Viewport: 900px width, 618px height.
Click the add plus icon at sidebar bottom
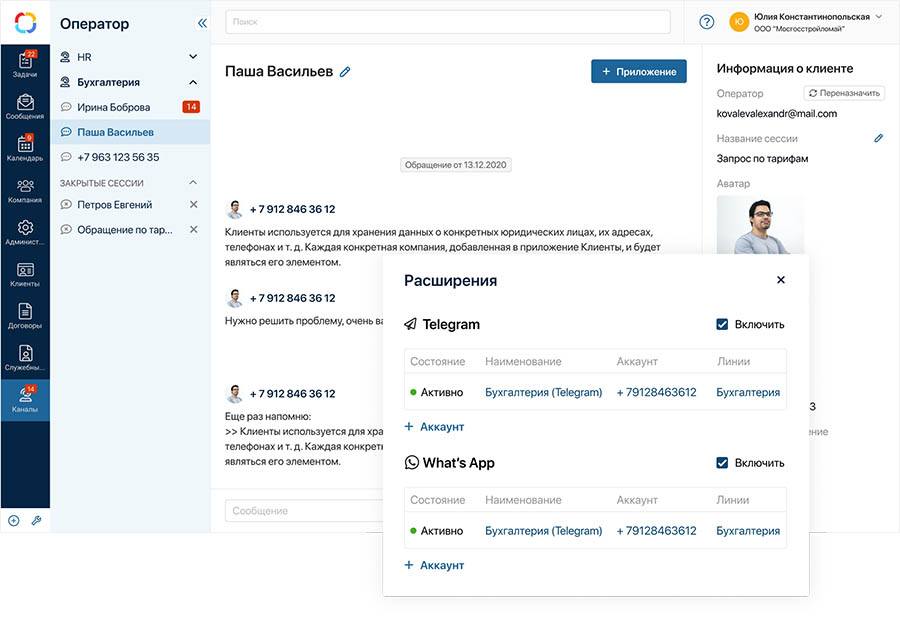pos(14,520)
